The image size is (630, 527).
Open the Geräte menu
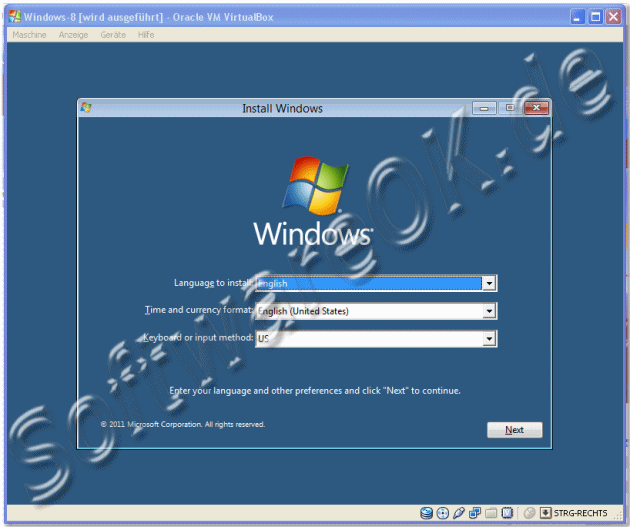(x=113, y=35)
